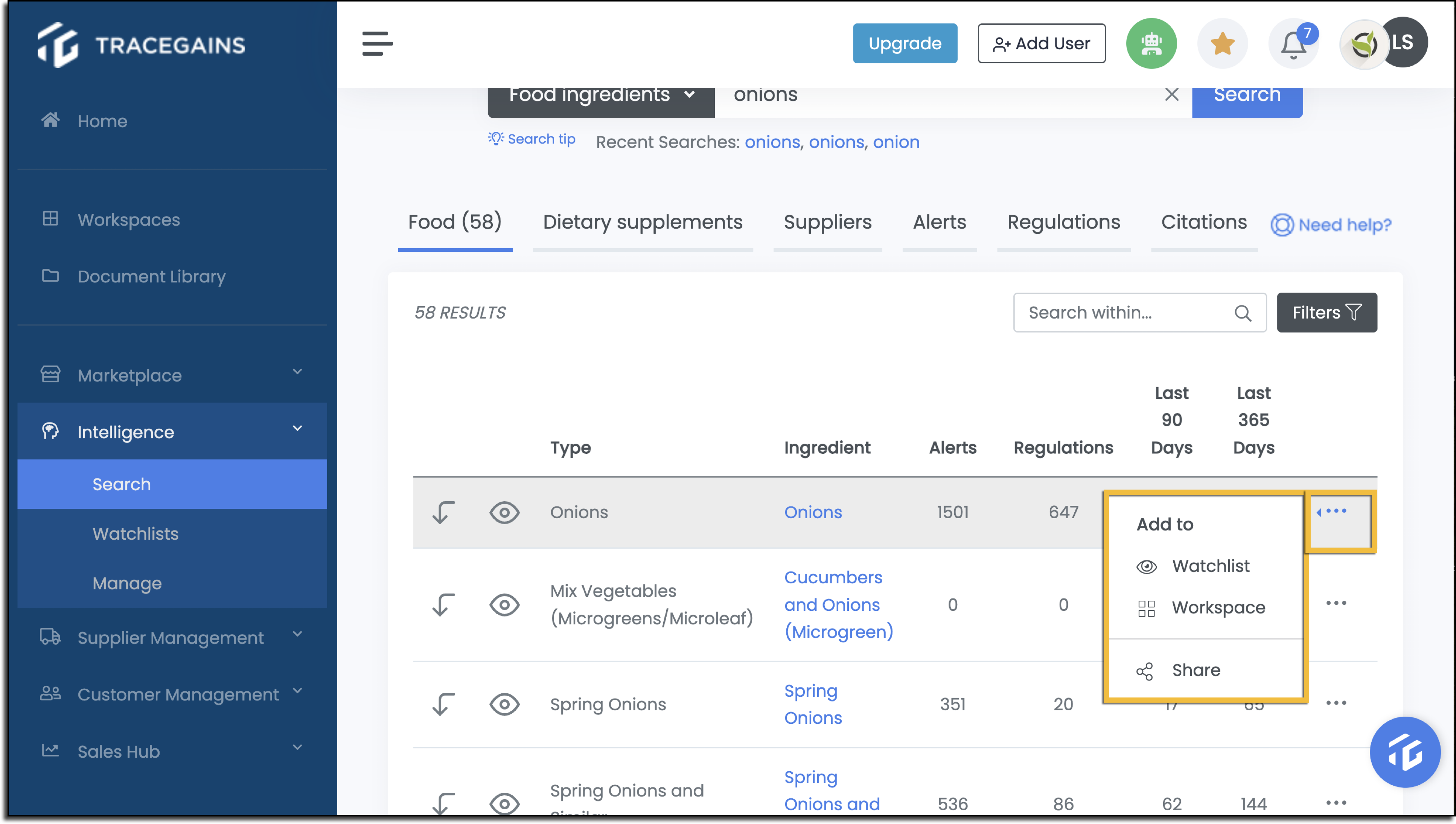The height and width of the screenshot is (824, 1456).
Task: Click the favorites star icon
Action: 1222,43
